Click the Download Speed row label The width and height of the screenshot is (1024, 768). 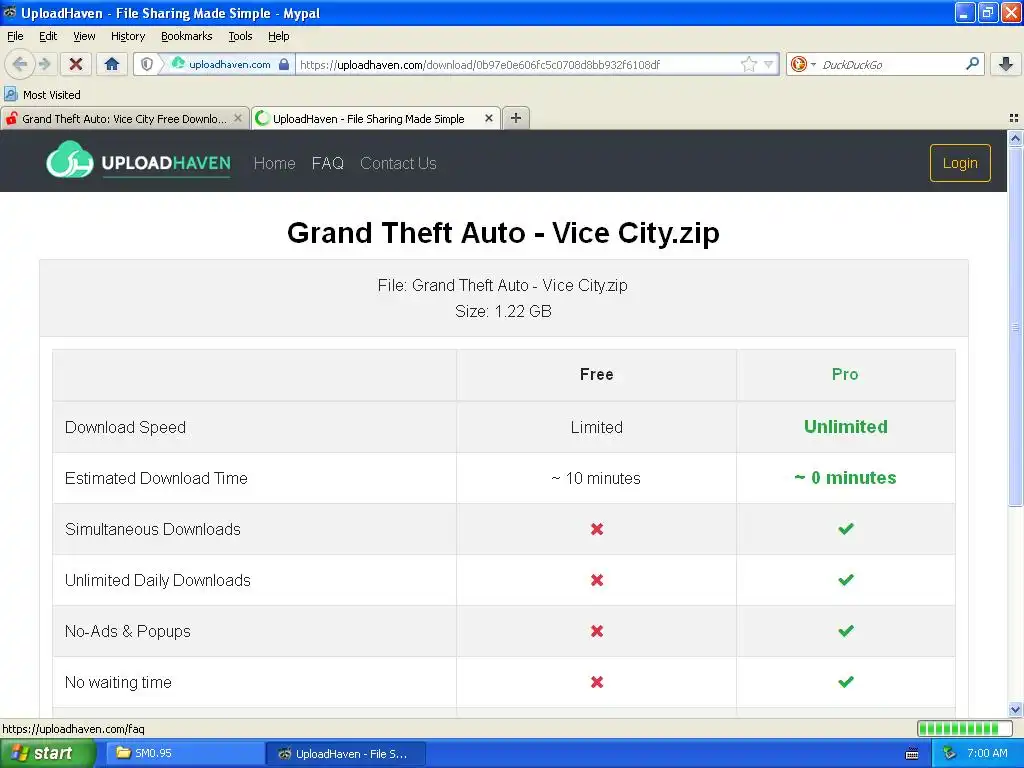[x=125, y=427]
